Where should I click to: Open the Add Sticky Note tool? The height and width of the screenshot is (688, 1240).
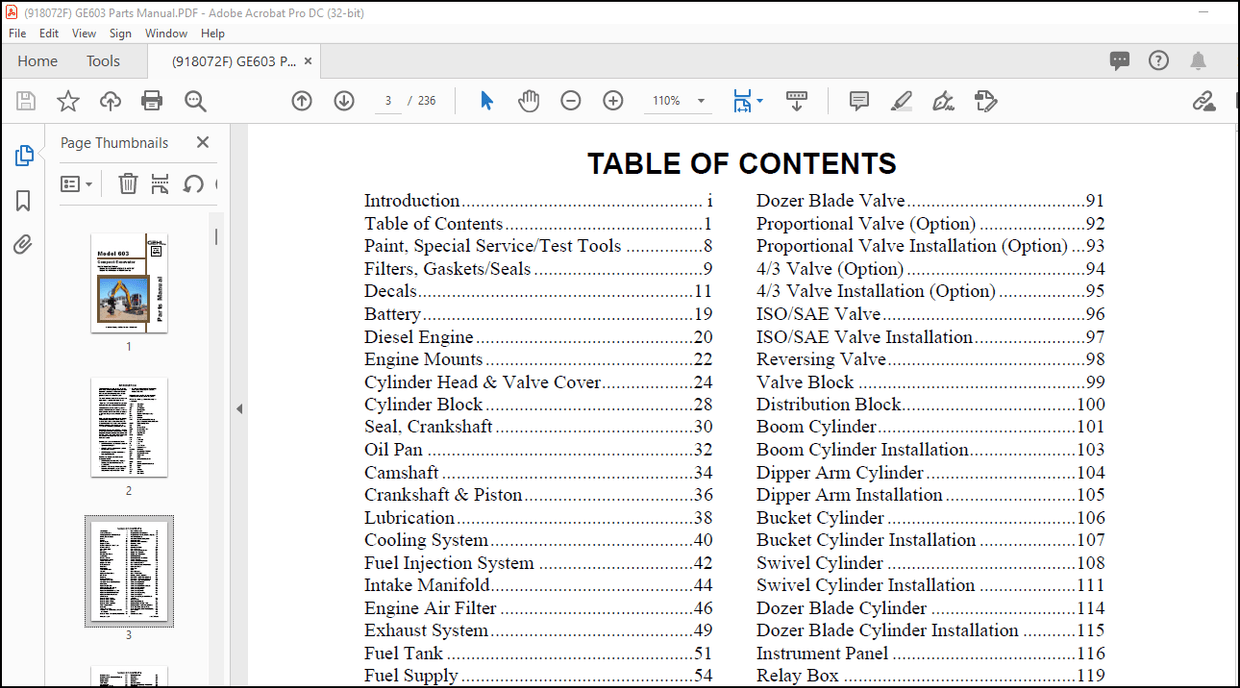pos(858,100)
